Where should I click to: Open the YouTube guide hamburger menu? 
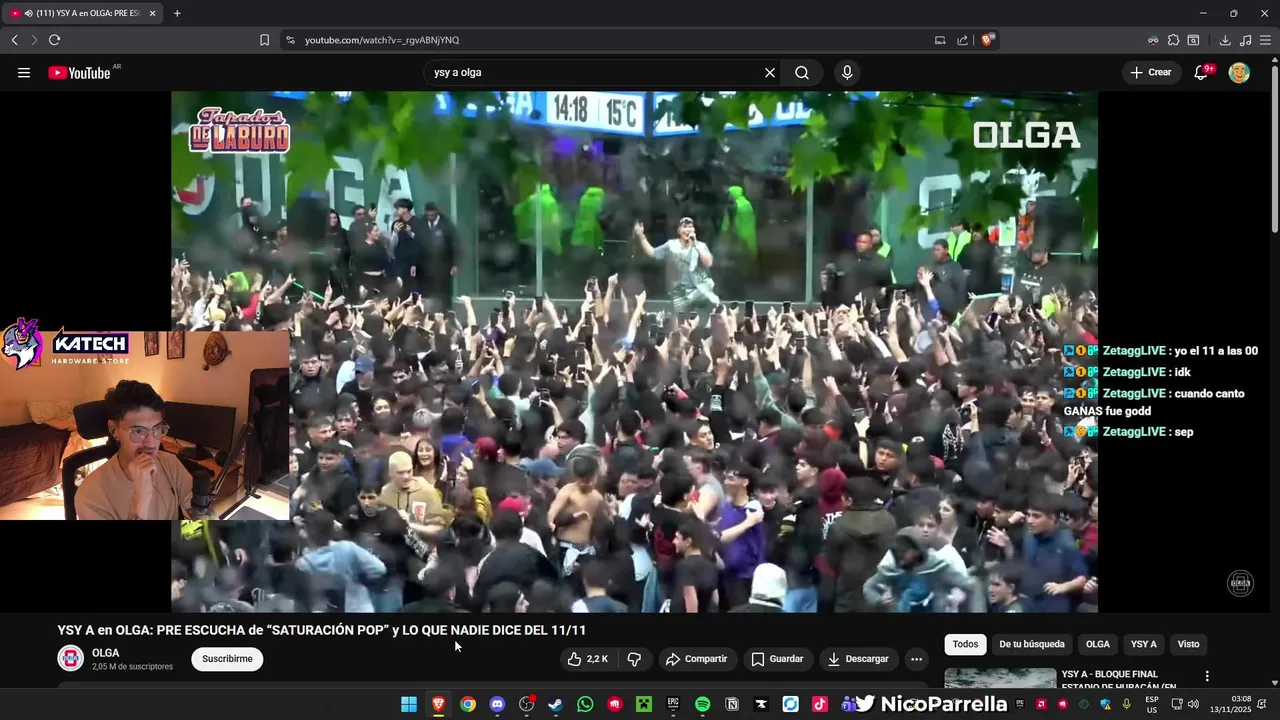24,73
